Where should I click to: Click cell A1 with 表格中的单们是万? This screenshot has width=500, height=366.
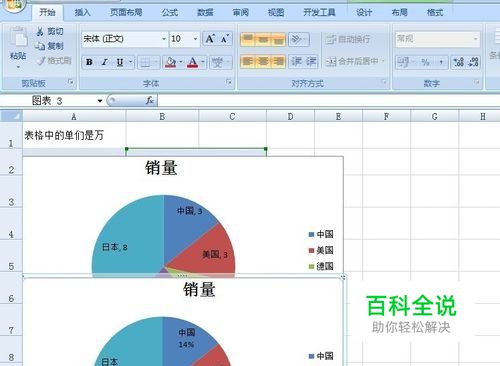point(74,135)
